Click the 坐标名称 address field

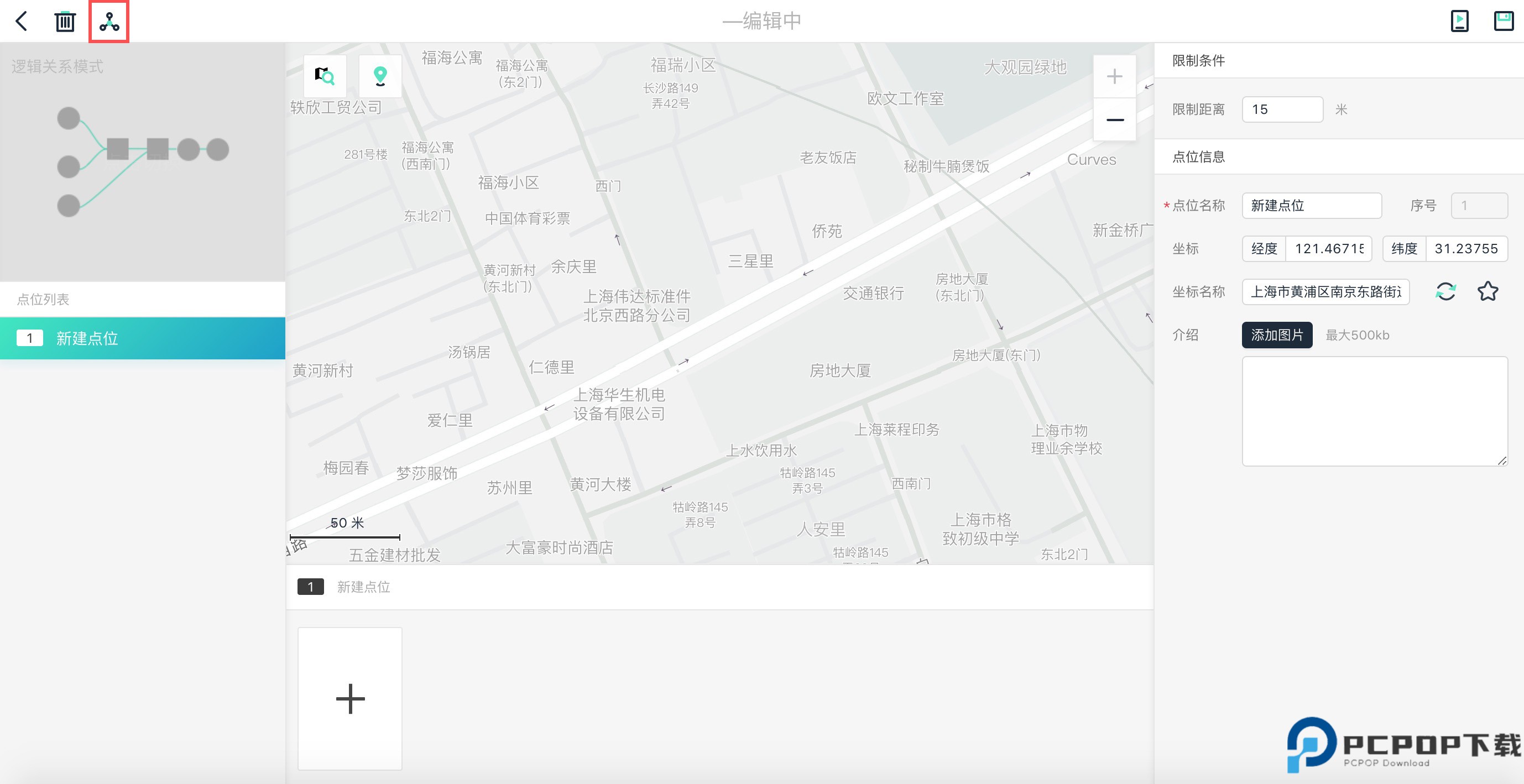pos(1325,292)
